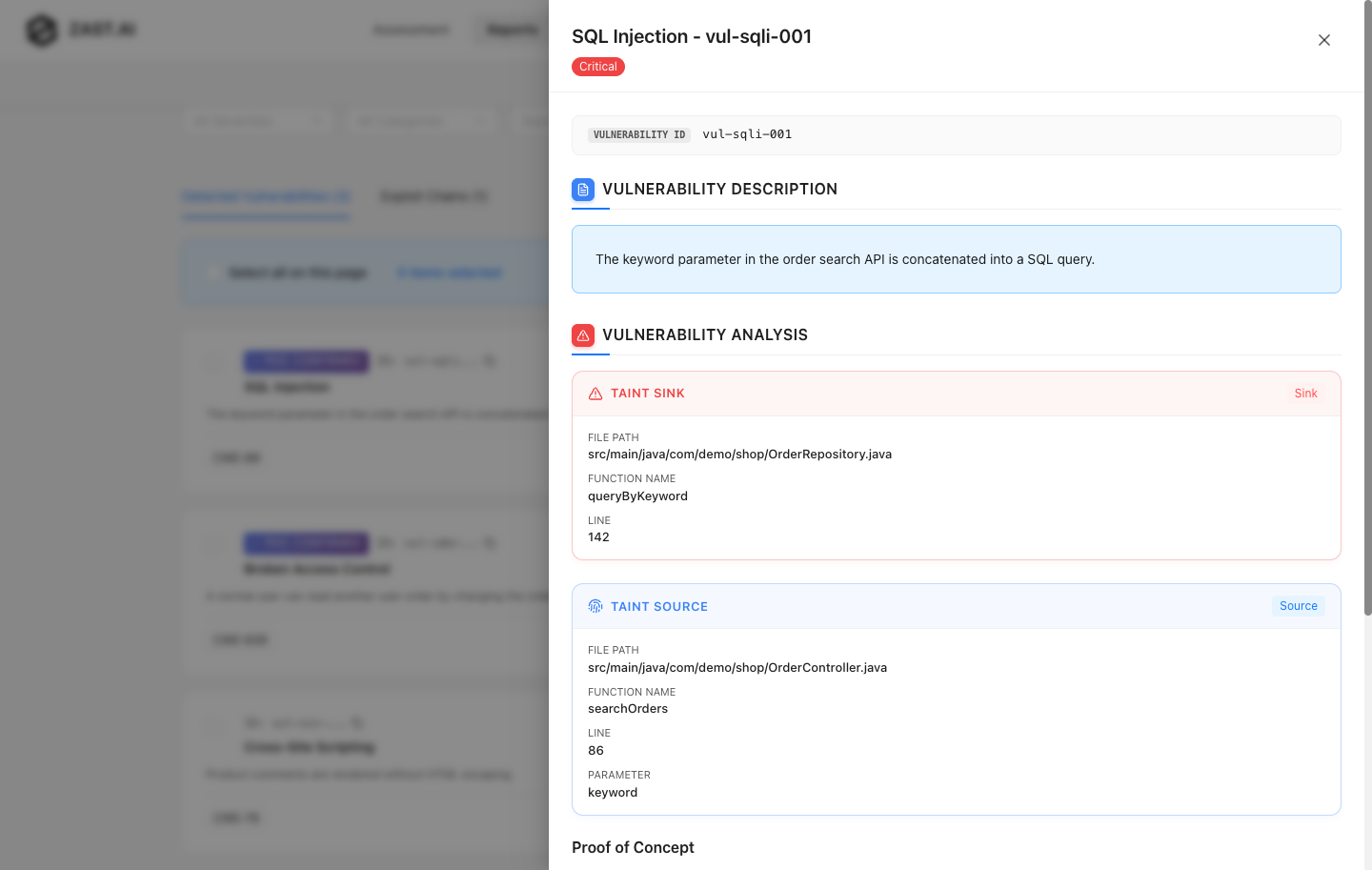1372x870 pixels.
Task: Click the Source tag label
Action: point(1299,606)
